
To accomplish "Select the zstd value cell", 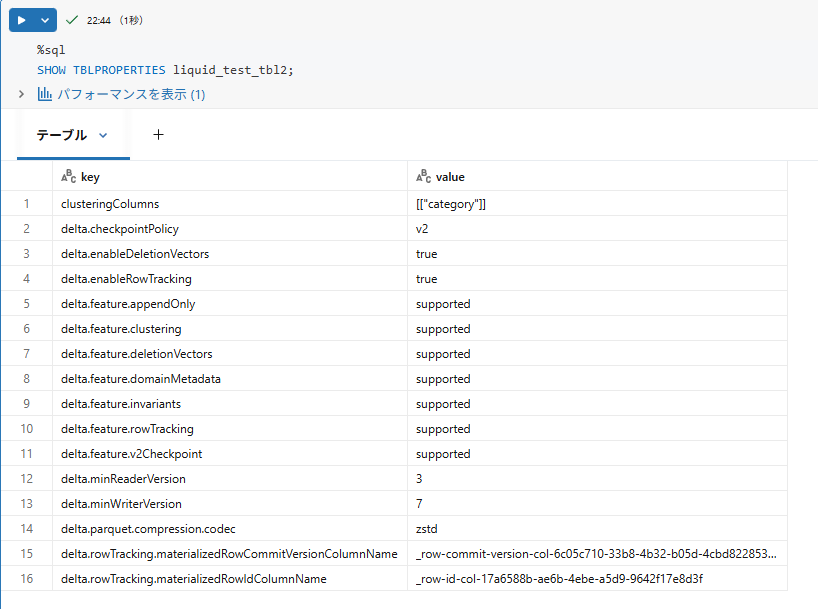I will (x=597, y=529).
